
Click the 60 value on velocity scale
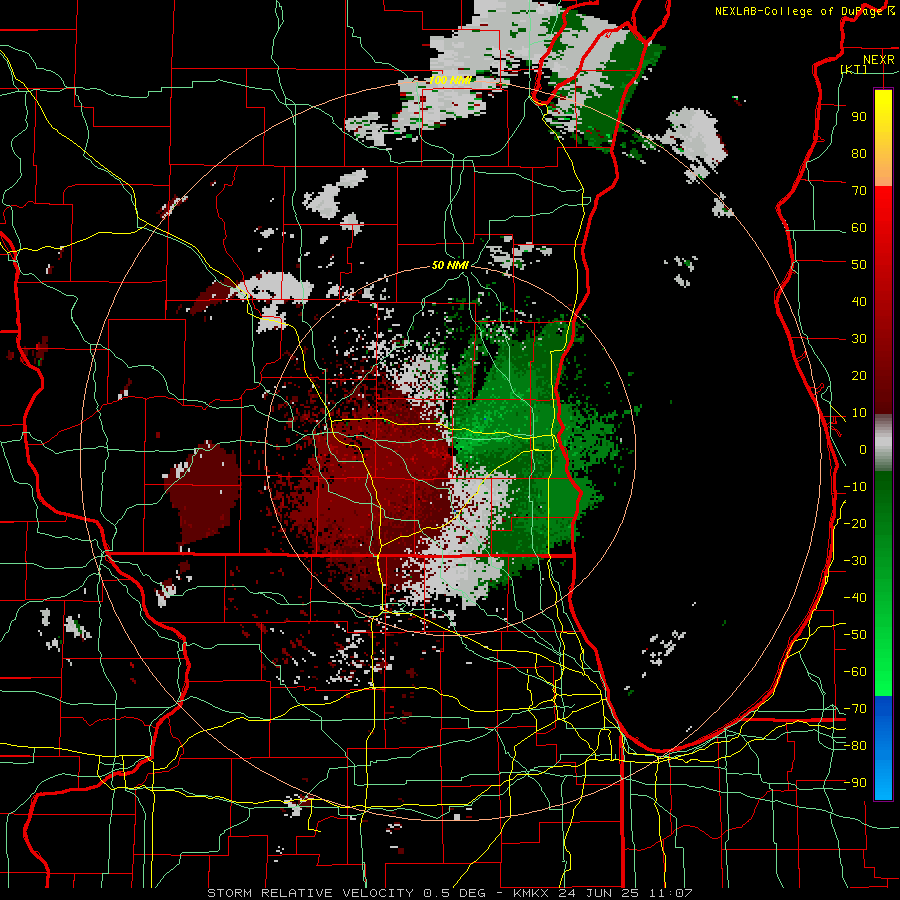[x=859, y=227]
